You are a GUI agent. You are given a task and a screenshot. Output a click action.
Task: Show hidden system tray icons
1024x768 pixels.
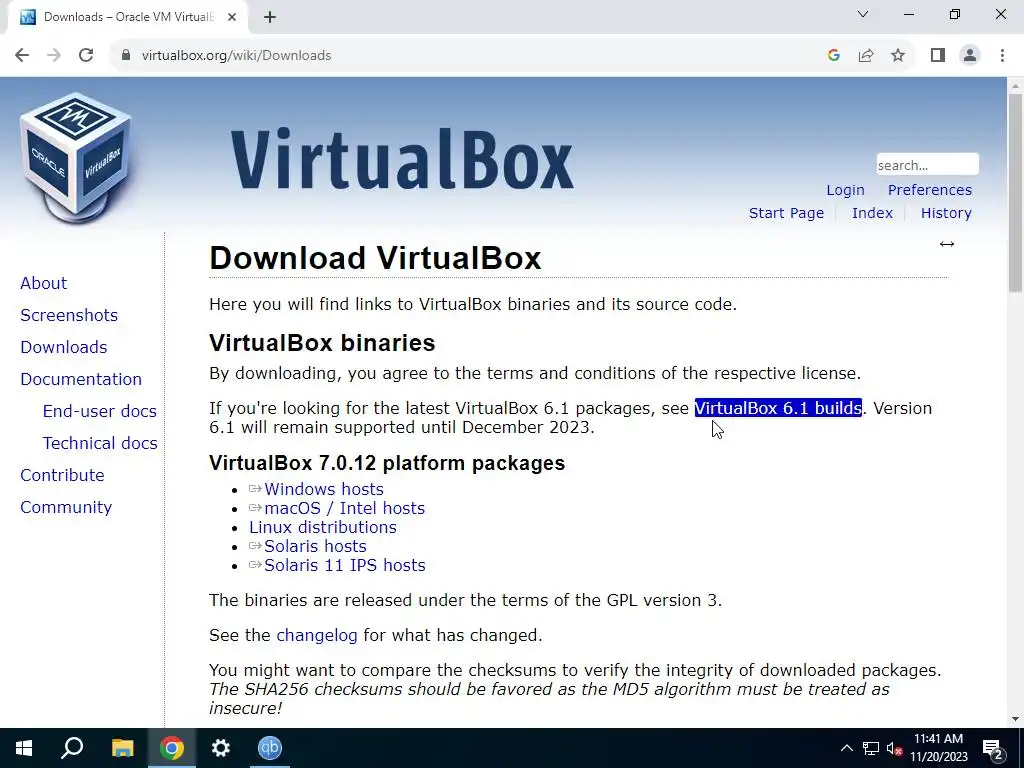(x=846, y=748)
